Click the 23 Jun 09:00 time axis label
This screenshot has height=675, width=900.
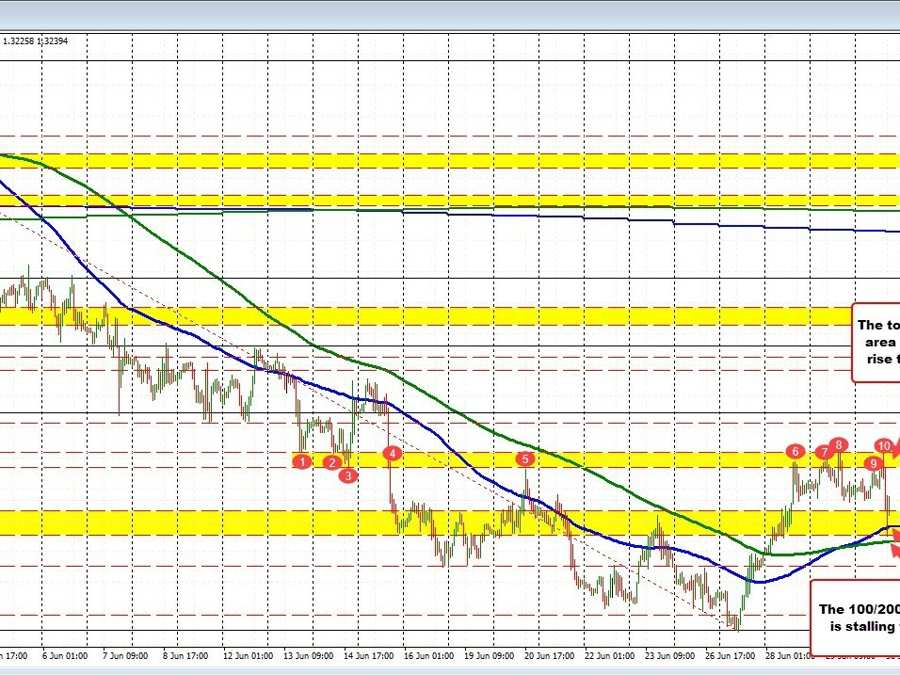[670, 656]
